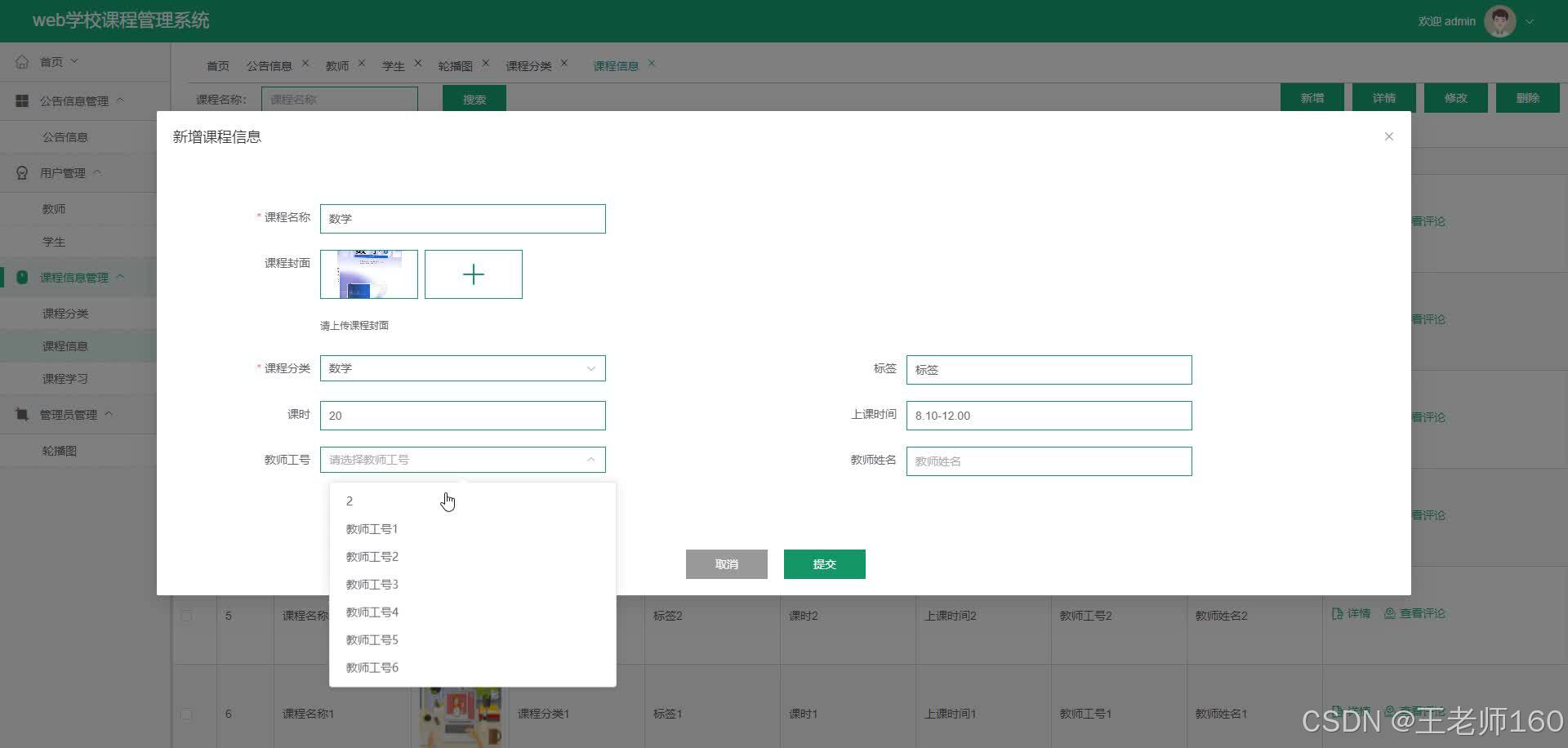Close the 课程信息 tab
This screenshot has width=1568, height=748.
pyautogui.click(x=652, y=63)
